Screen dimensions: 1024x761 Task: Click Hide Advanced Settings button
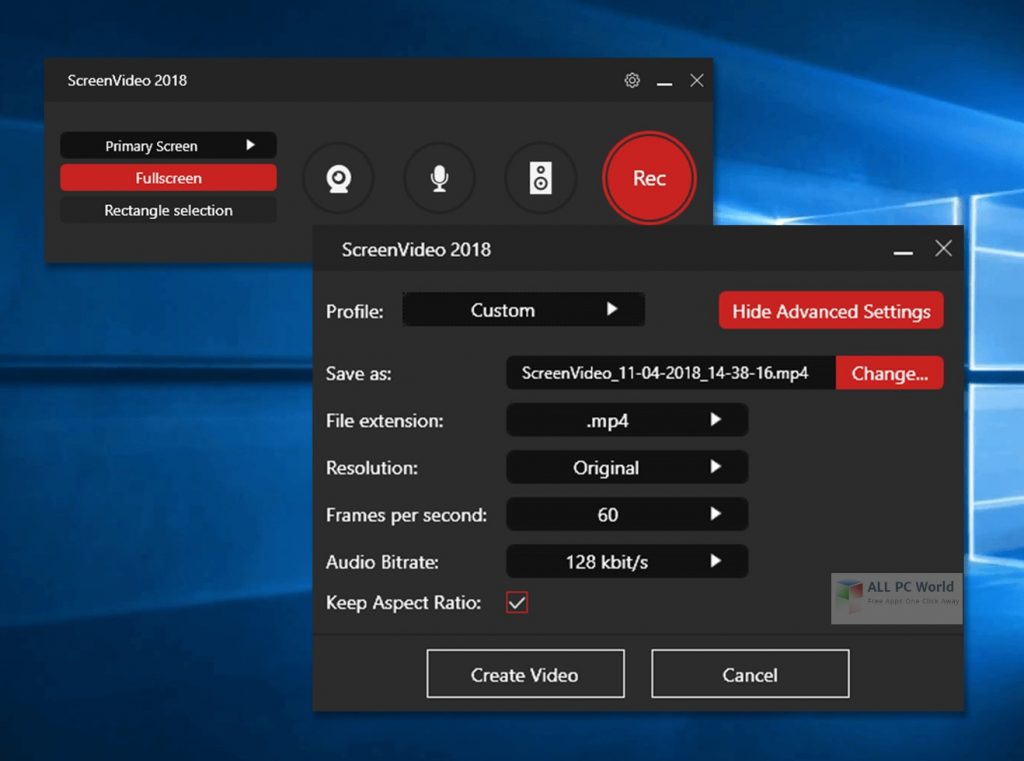[x=831, y=311]
